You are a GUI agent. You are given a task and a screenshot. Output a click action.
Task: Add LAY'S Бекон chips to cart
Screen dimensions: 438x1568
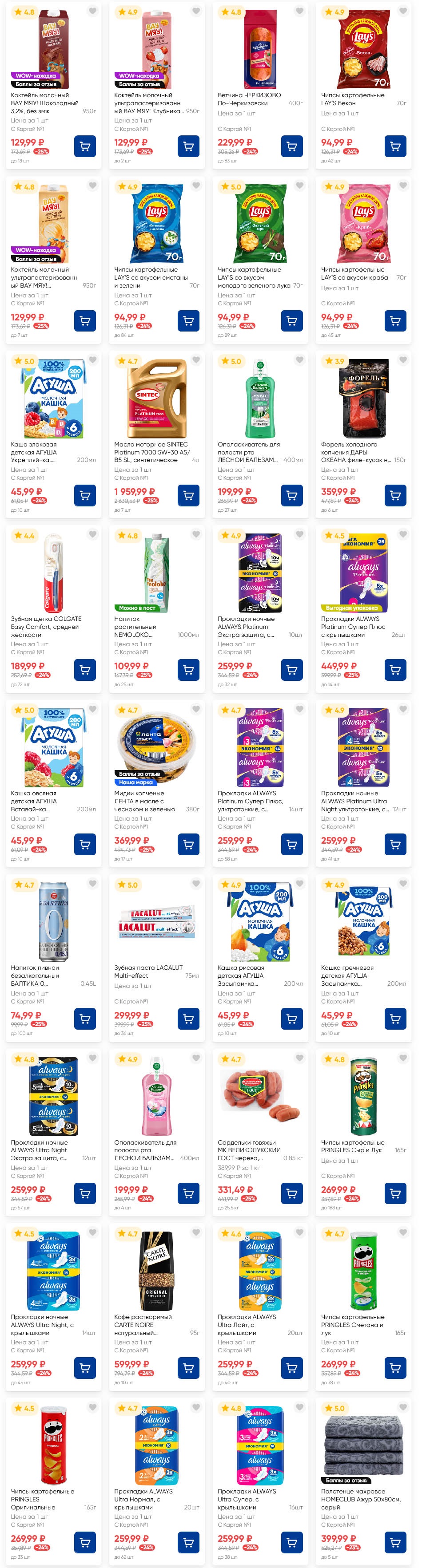pos(395,147)
